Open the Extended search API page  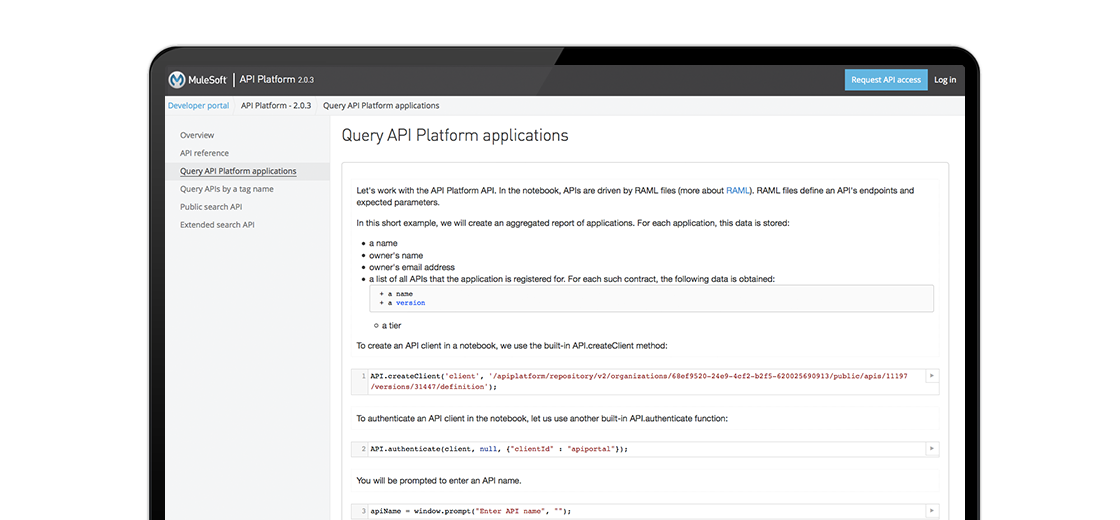pyautogui.click(x=217, y=224)
